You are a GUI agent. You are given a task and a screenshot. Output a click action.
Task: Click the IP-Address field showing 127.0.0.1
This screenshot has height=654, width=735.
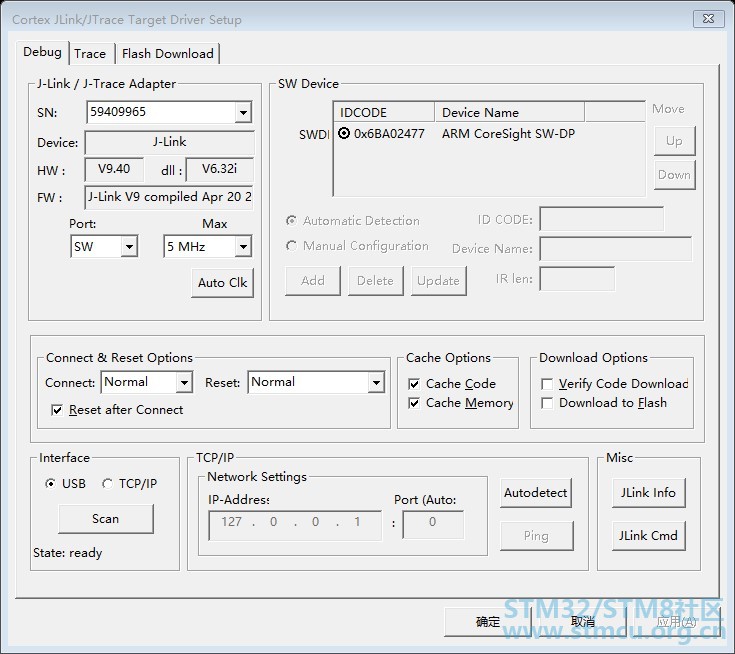[x=295, y=526]
